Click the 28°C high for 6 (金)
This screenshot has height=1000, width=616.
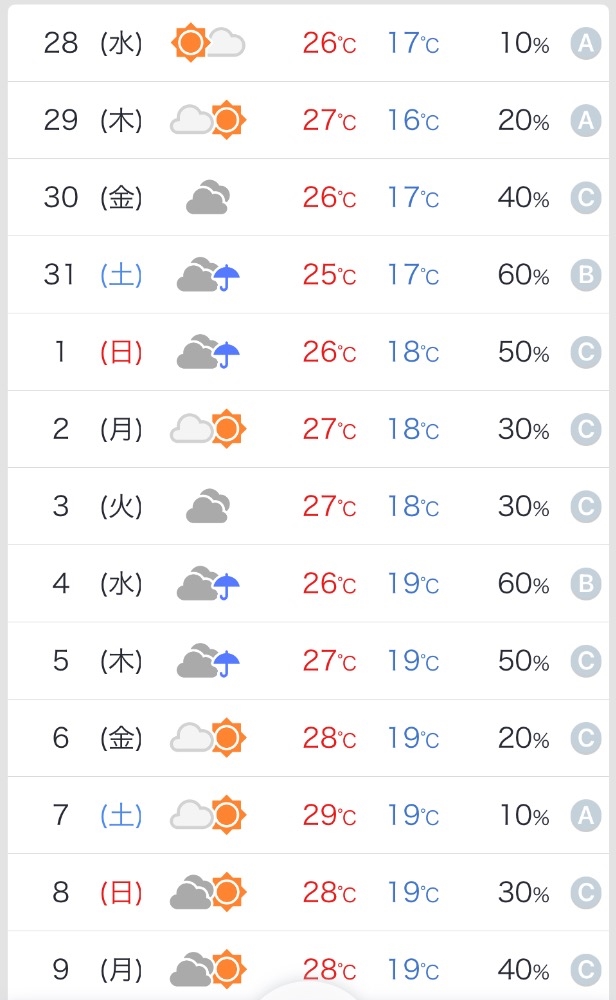[x=329, y=738]
